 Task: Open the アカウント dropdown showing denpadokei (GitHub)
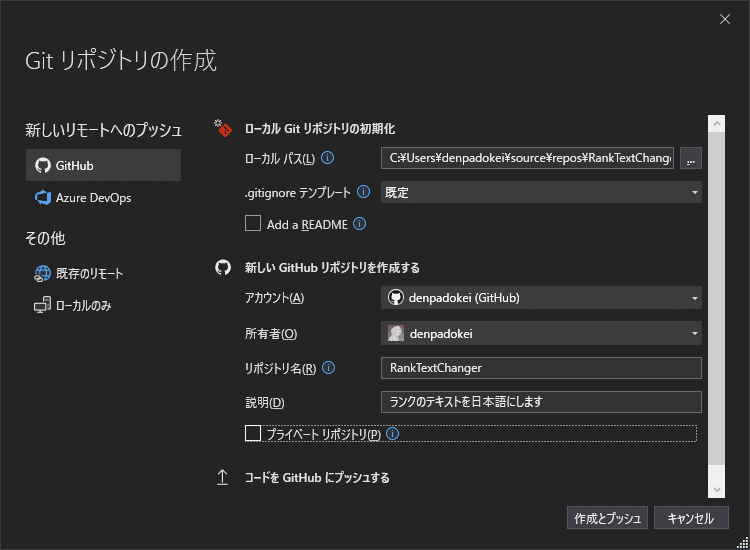point(541,297)
